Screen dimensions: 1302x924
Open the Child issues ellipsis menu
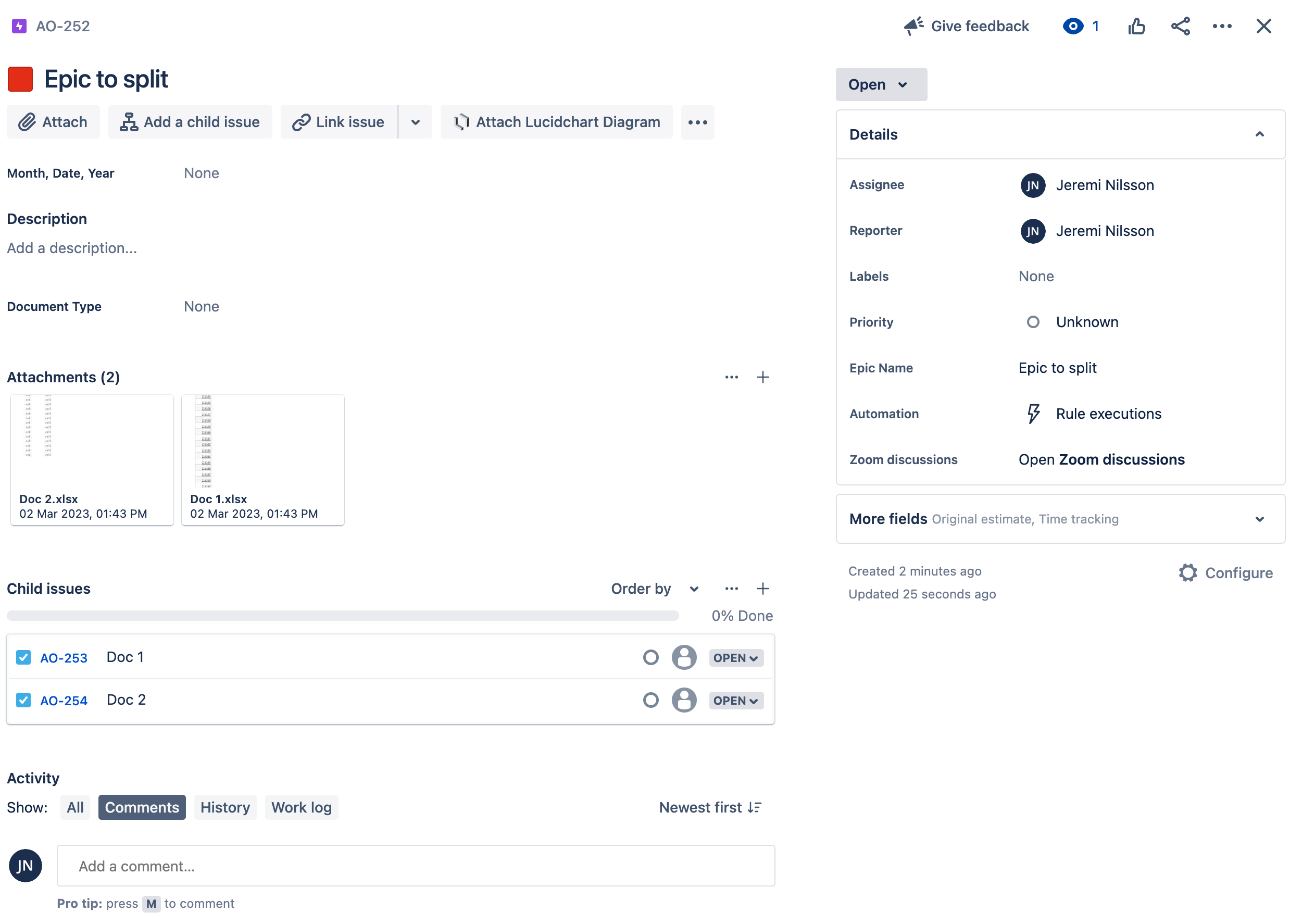pyautogui.click(x=731, y=589)
